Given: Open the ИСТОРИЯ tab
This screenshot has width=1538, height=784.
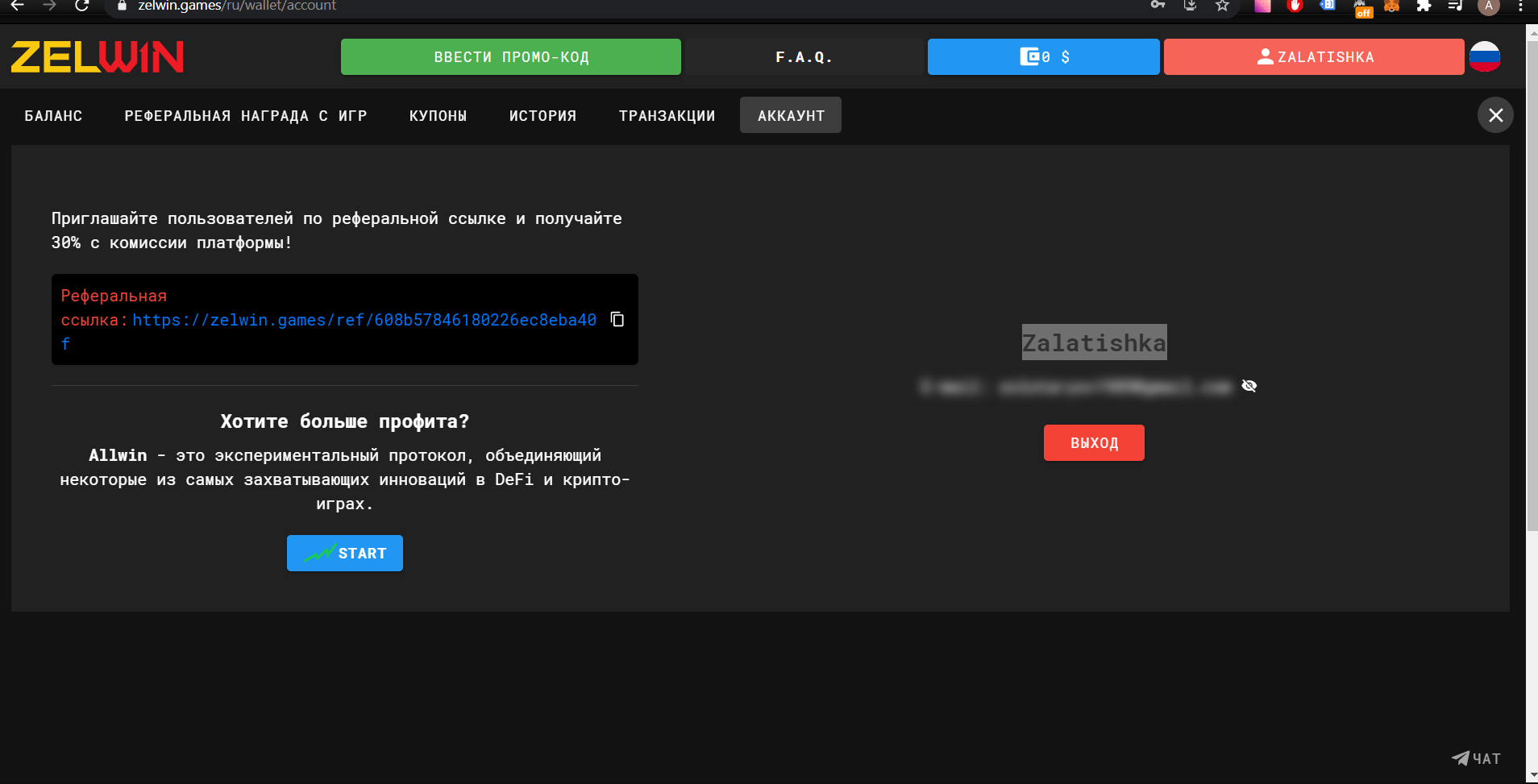Looking at the screenshot, I should coord(542,115).
